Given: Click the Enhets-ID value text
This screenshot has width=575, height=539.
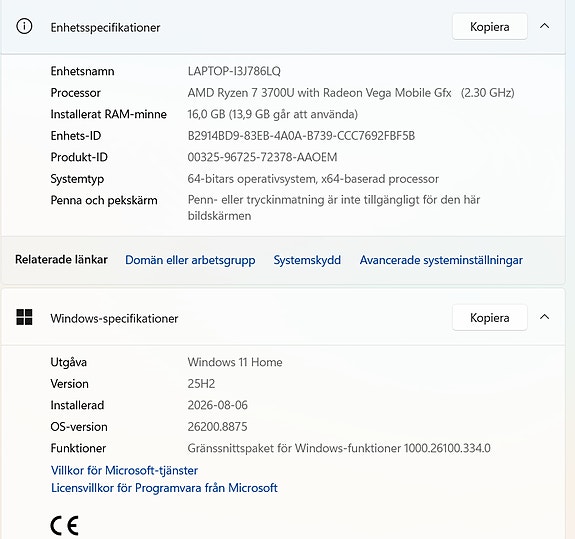Looking at the screenshot, I should pyautogui.click(x=301, y=136).
